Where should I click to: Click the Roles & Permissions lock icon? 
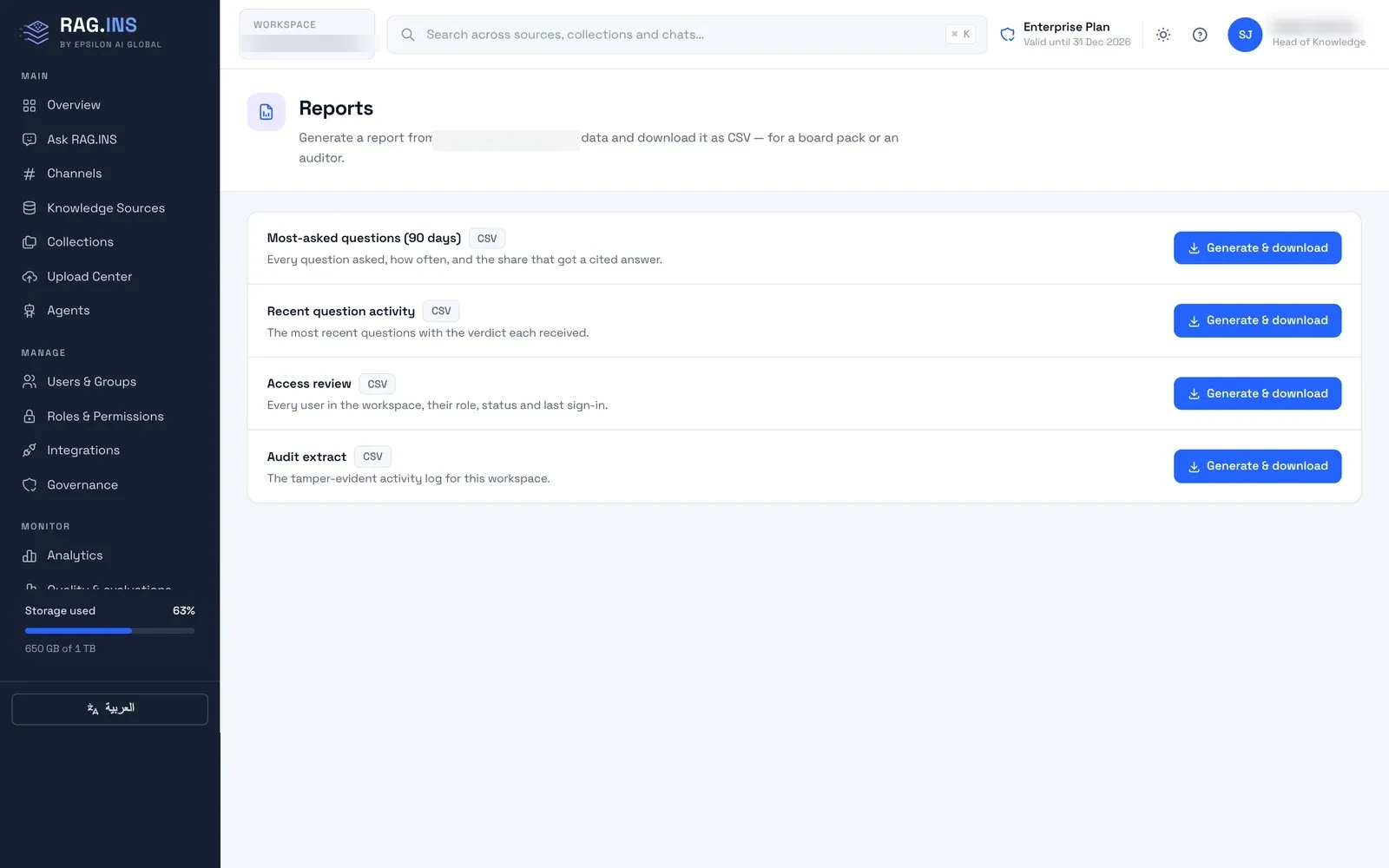30,417
